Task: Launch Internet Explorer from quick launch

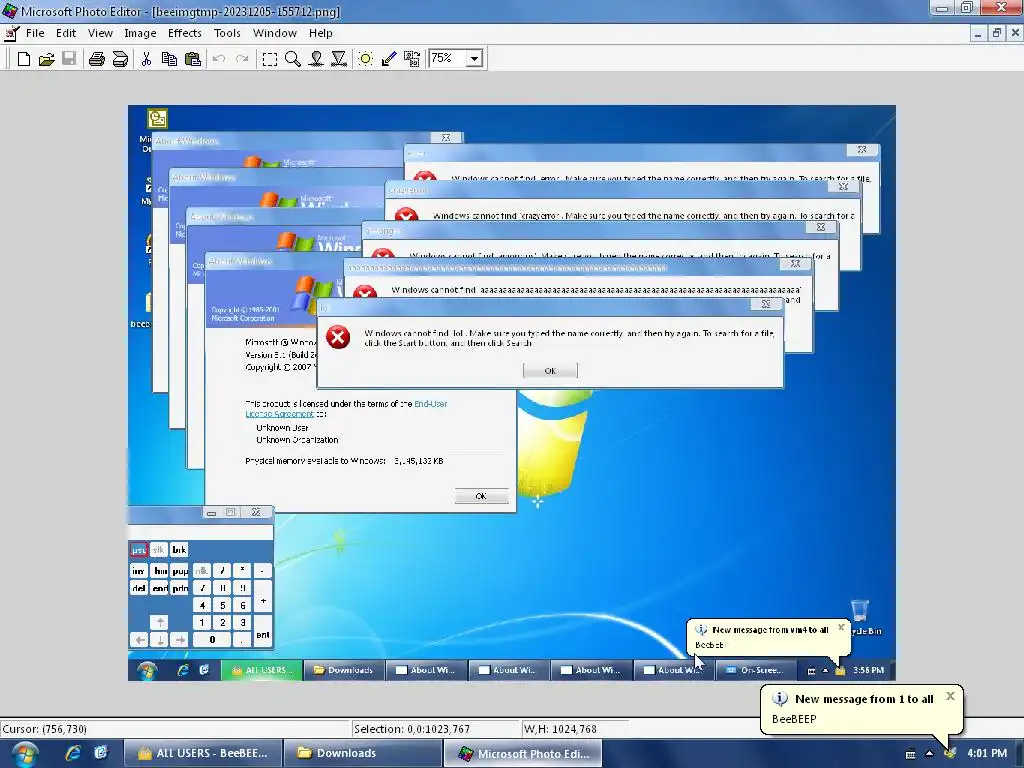Action: tap(72, 753)
